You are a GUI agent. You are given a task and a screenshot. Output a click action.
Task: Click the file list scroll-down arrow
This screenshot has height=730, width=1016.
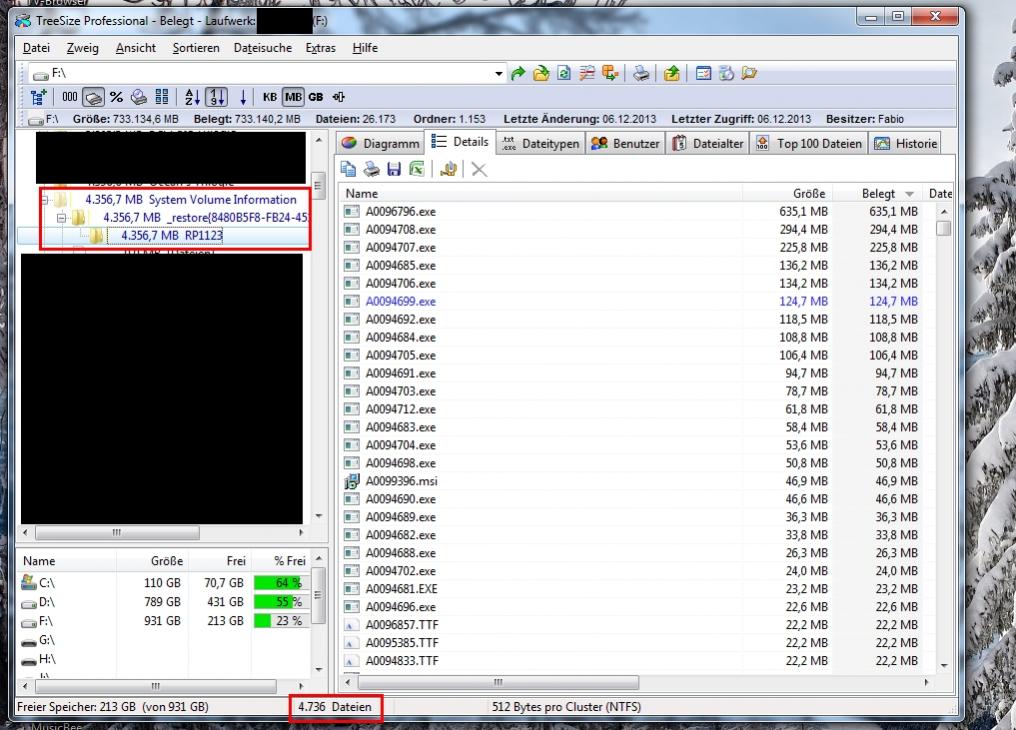[x=944, y=665]
